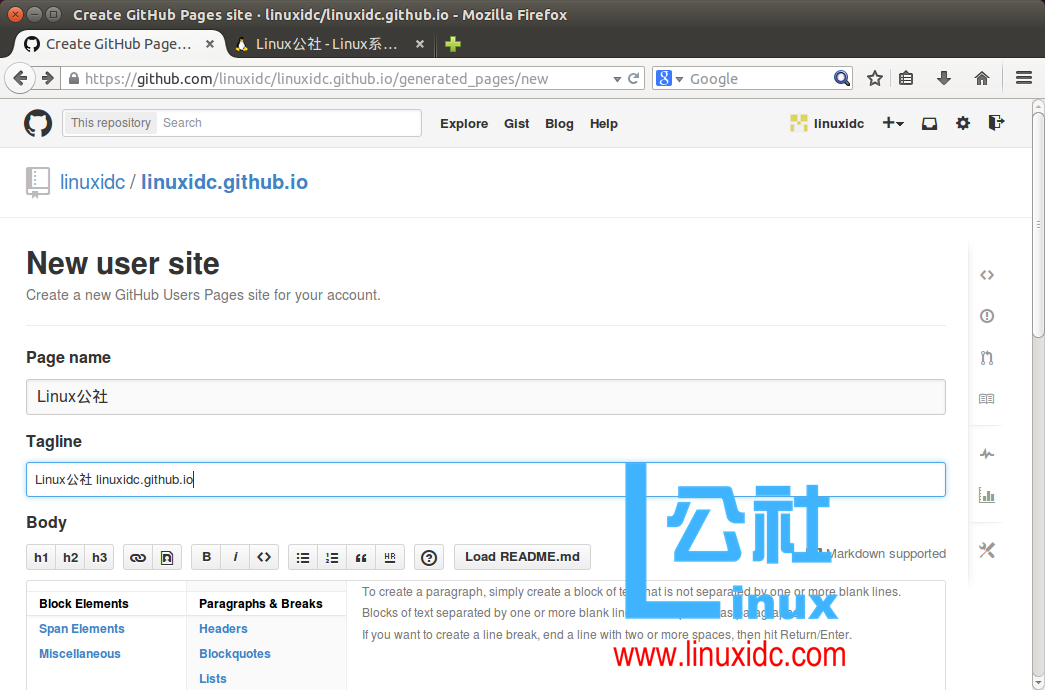This screenshot has height=690, width=1045.
Task: Insert code formatting in editor
Action: pyautogui.click(x=265, y=557)
